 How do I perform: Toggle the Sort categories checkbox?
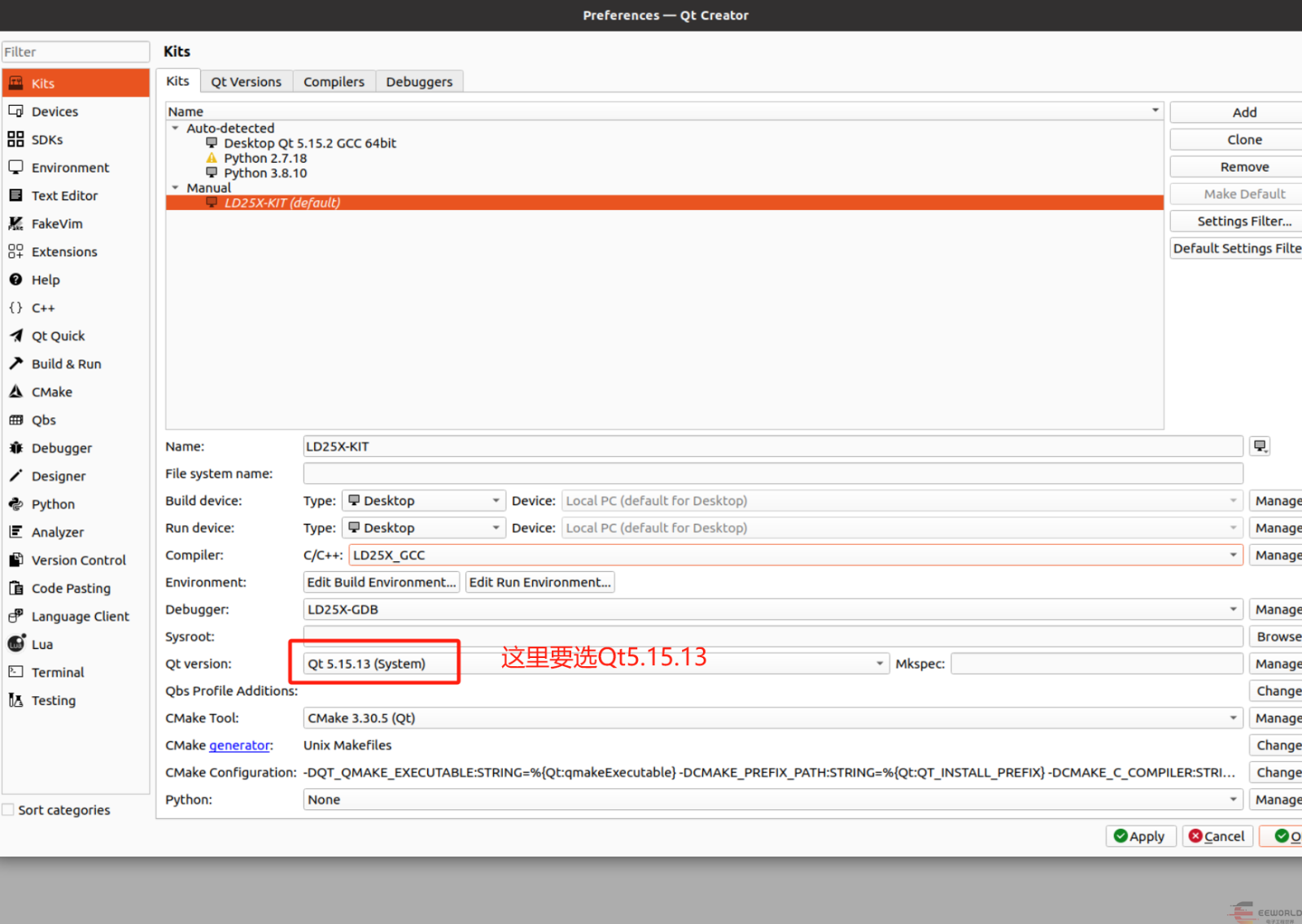point(9,810)
